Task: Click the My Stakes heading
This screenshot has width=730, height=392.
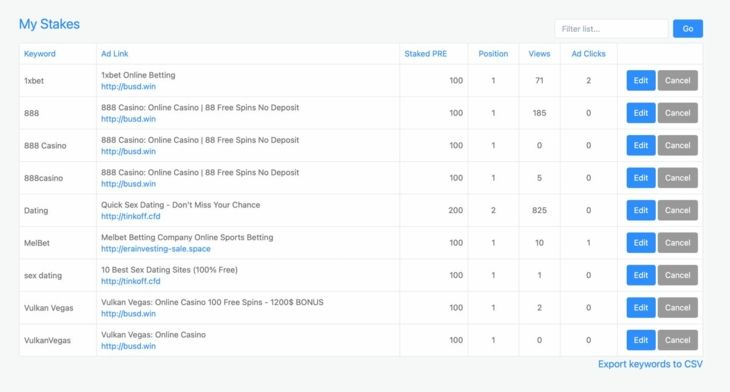Action: coord(49,24)
